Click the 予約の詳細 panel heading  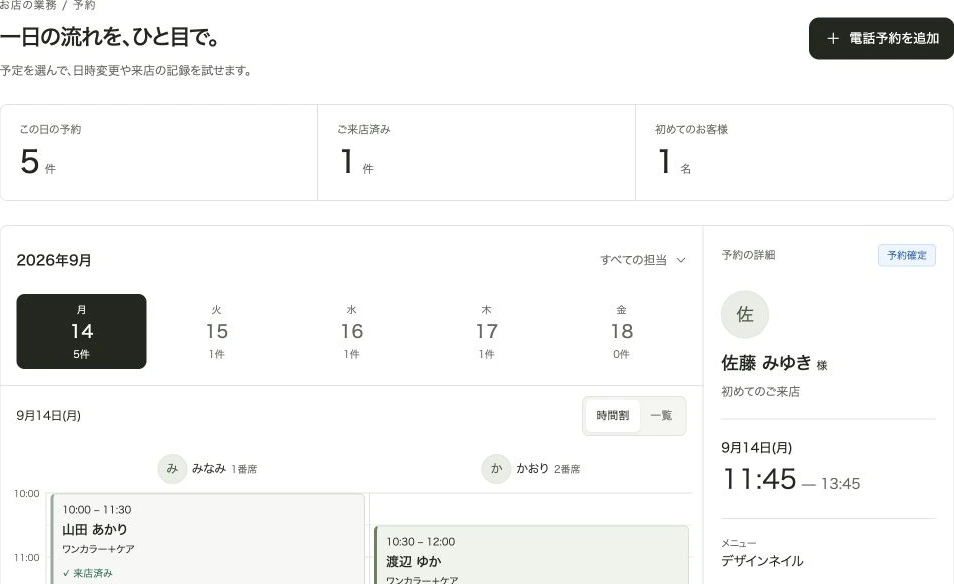pos(748,255)
